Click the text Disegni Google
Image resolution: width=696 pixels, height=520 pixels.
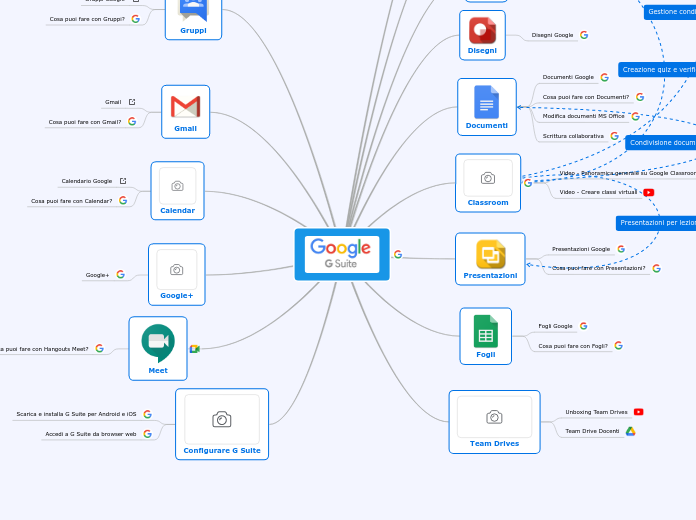552,35
